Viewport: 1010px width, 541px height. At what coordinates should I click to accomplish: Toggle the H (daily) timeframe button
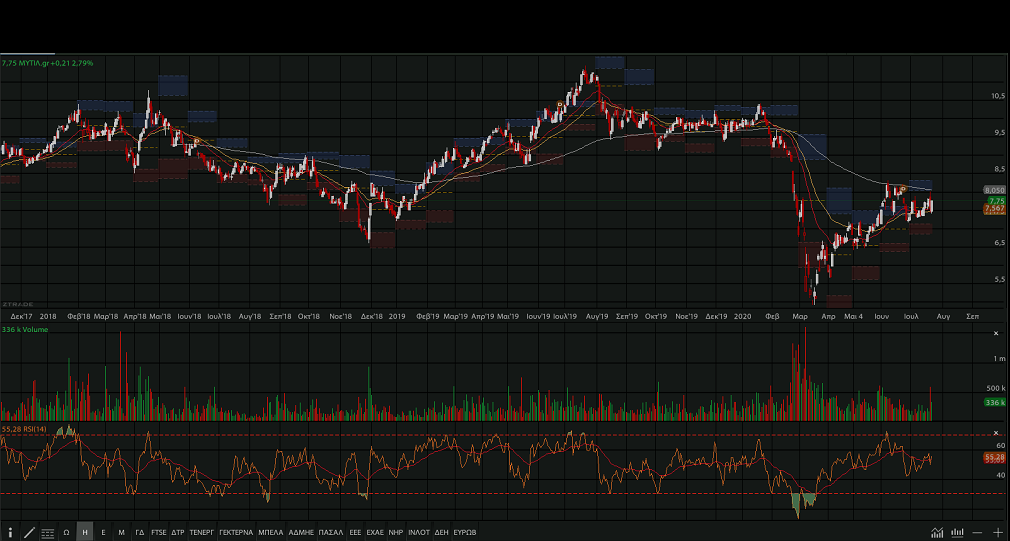(85, 532)
